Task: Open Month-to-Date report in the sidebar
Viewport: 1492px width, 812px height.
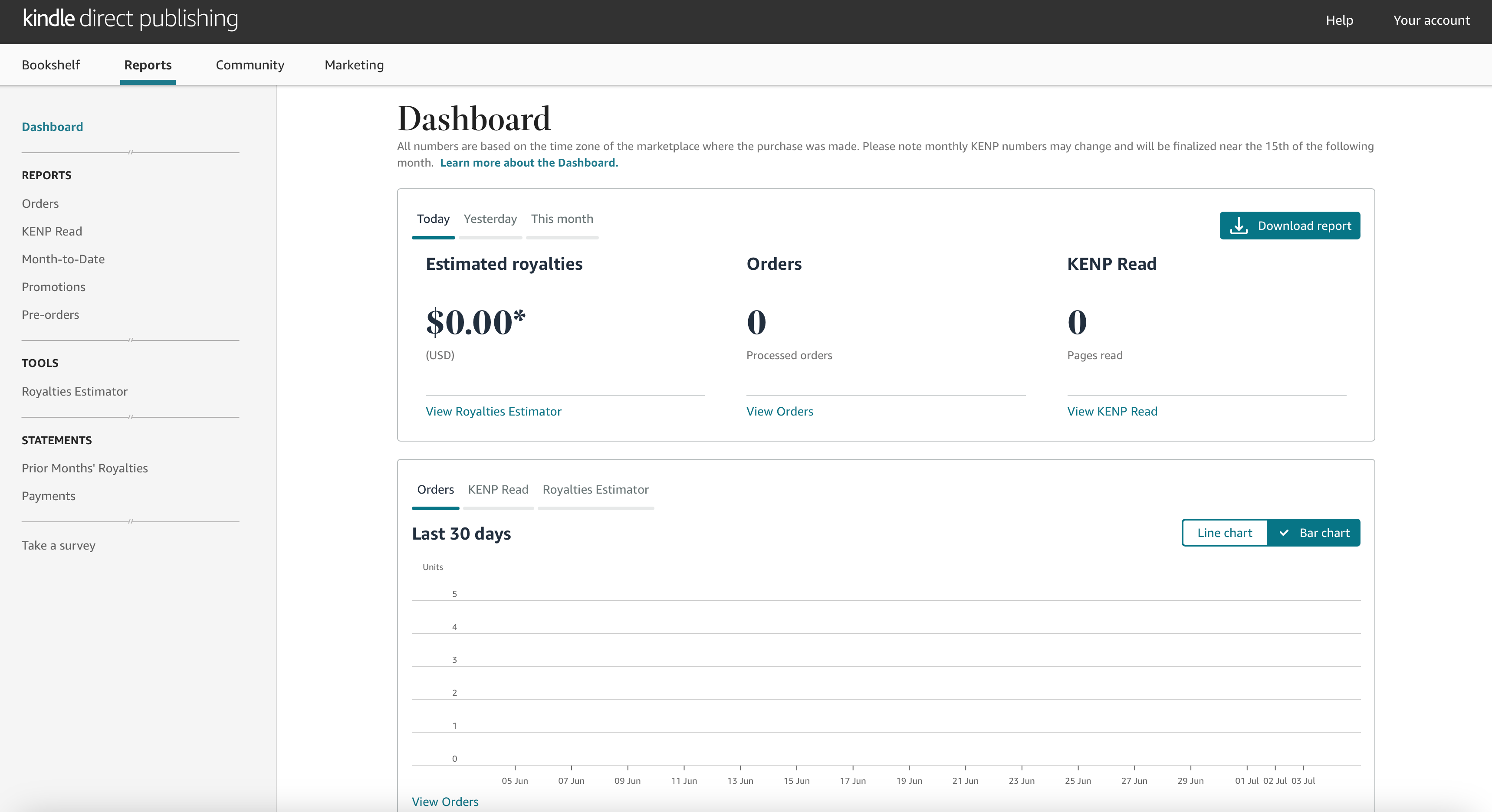Action: [63, 259]
